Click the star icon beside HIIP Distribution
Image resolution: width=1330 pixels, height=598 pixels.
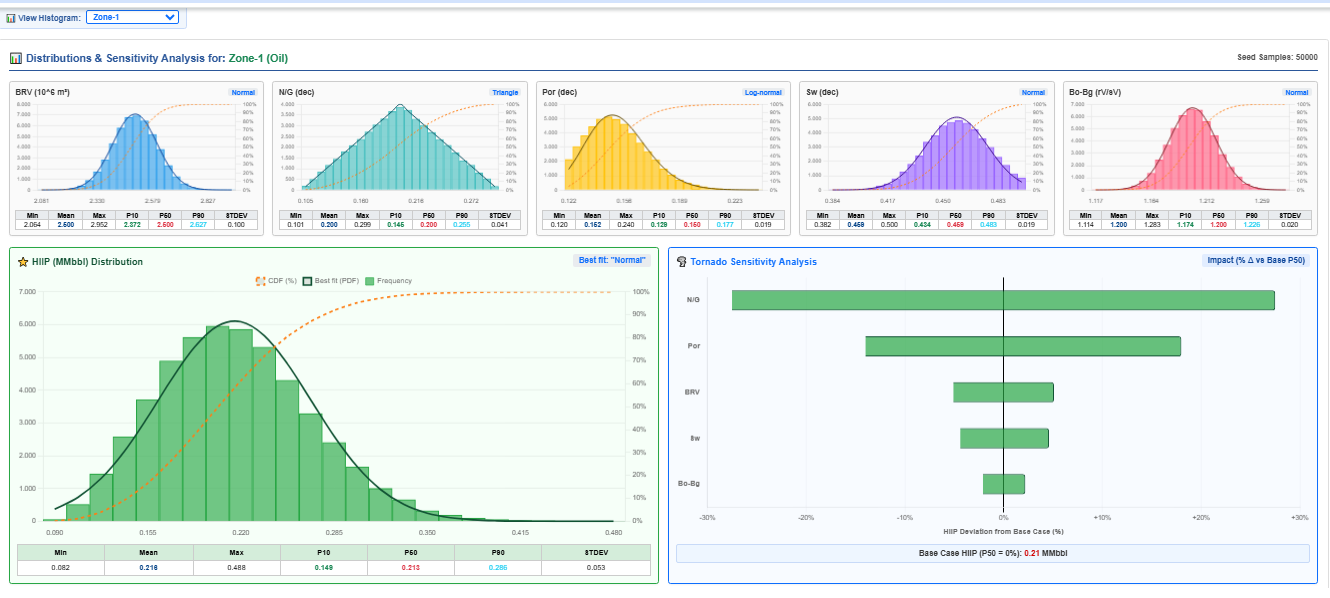23,262
